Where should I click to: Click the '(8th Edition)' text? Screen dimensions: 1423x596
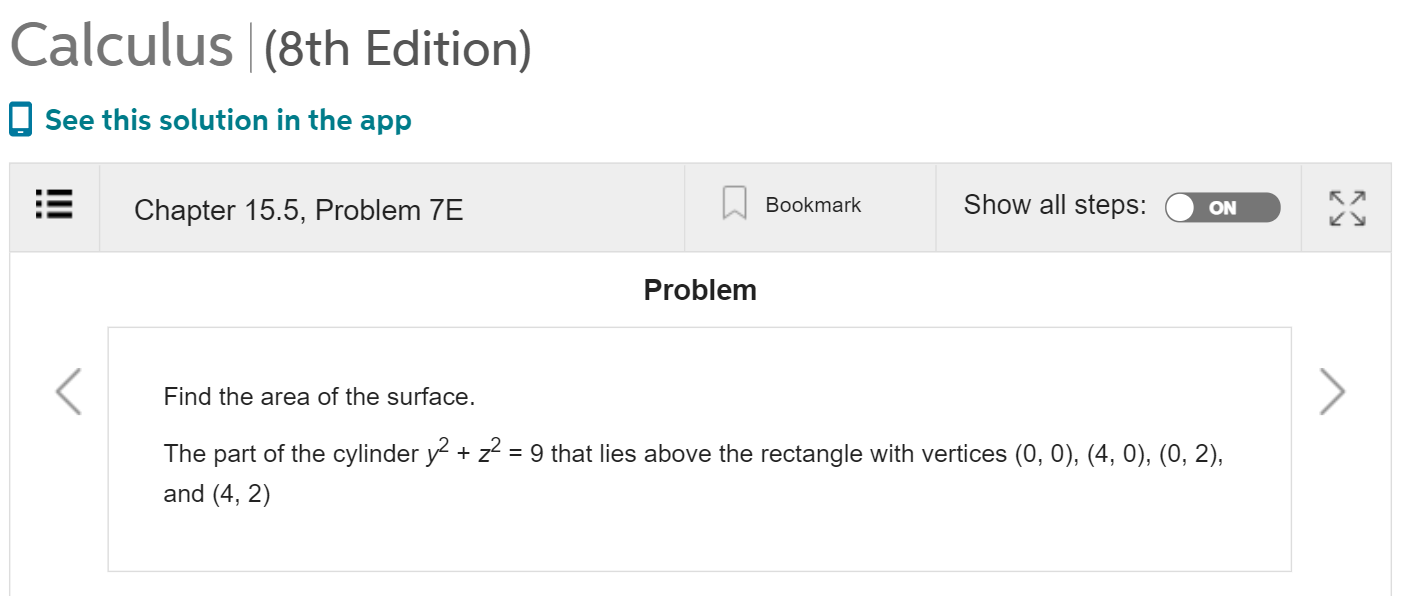[x=397, y=48]
